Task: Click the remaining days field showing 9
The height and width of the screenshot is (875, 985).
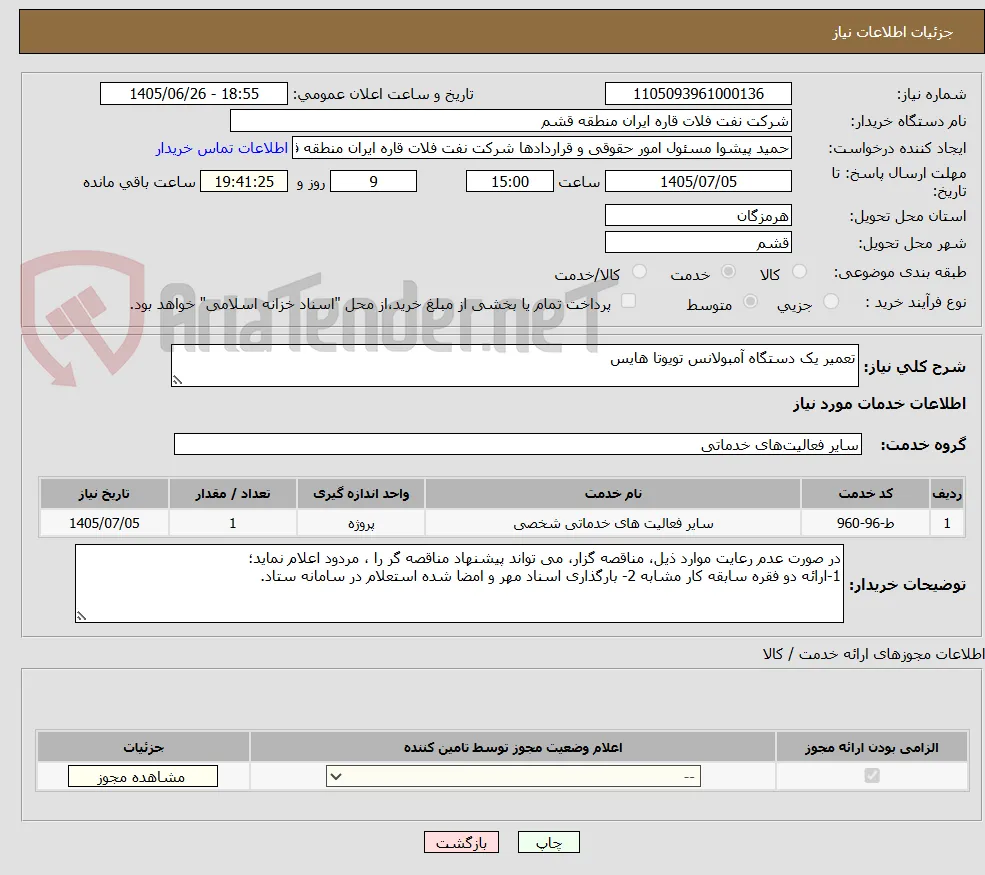Action: tap(373, 182)
